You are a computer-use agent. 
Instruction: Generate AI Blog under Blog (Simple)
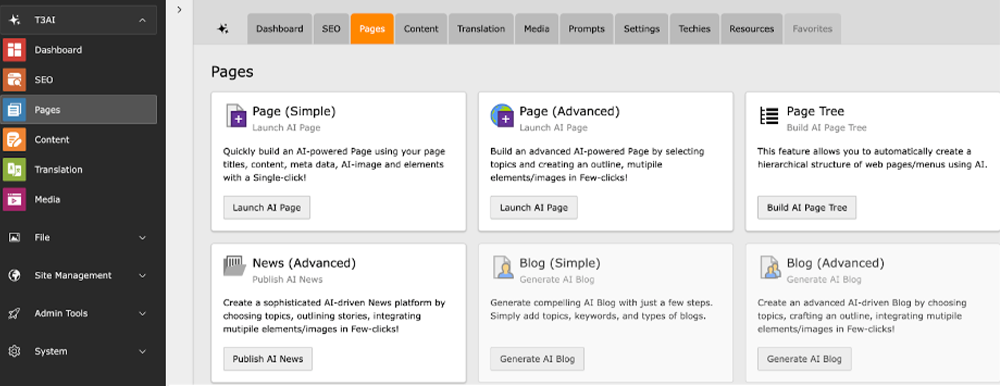point(537,359)
